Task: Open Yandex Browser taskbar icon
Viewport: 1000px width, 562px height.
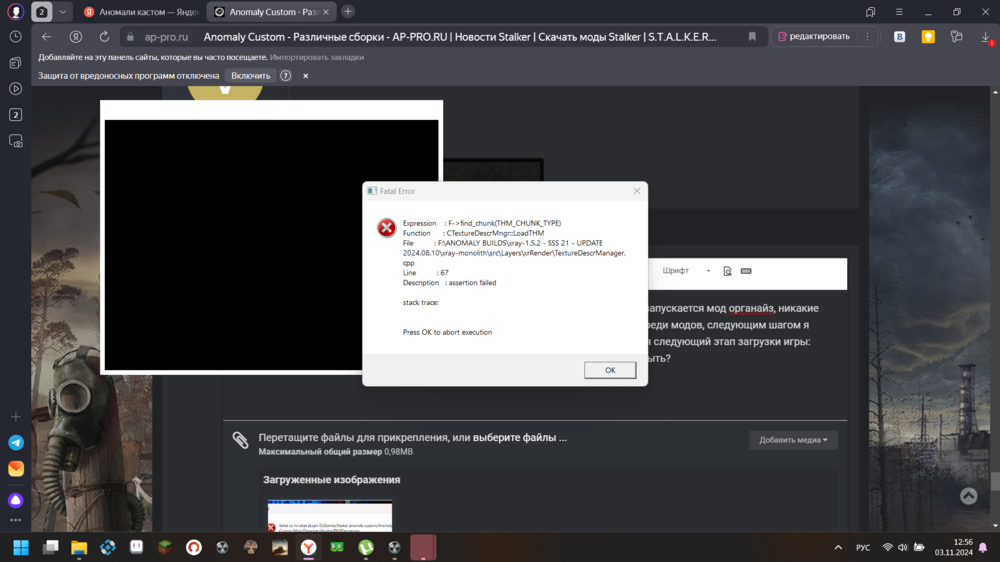Action: [309, 547]
